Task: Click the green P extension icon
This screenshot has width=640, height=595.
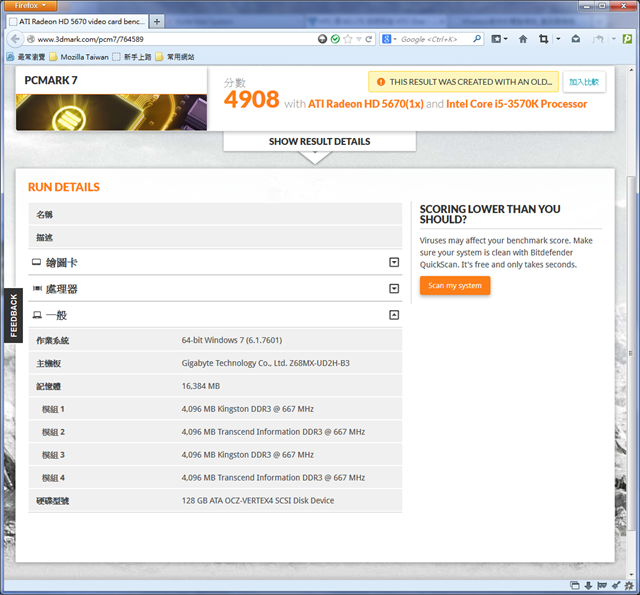Action: tap(627, 39)
